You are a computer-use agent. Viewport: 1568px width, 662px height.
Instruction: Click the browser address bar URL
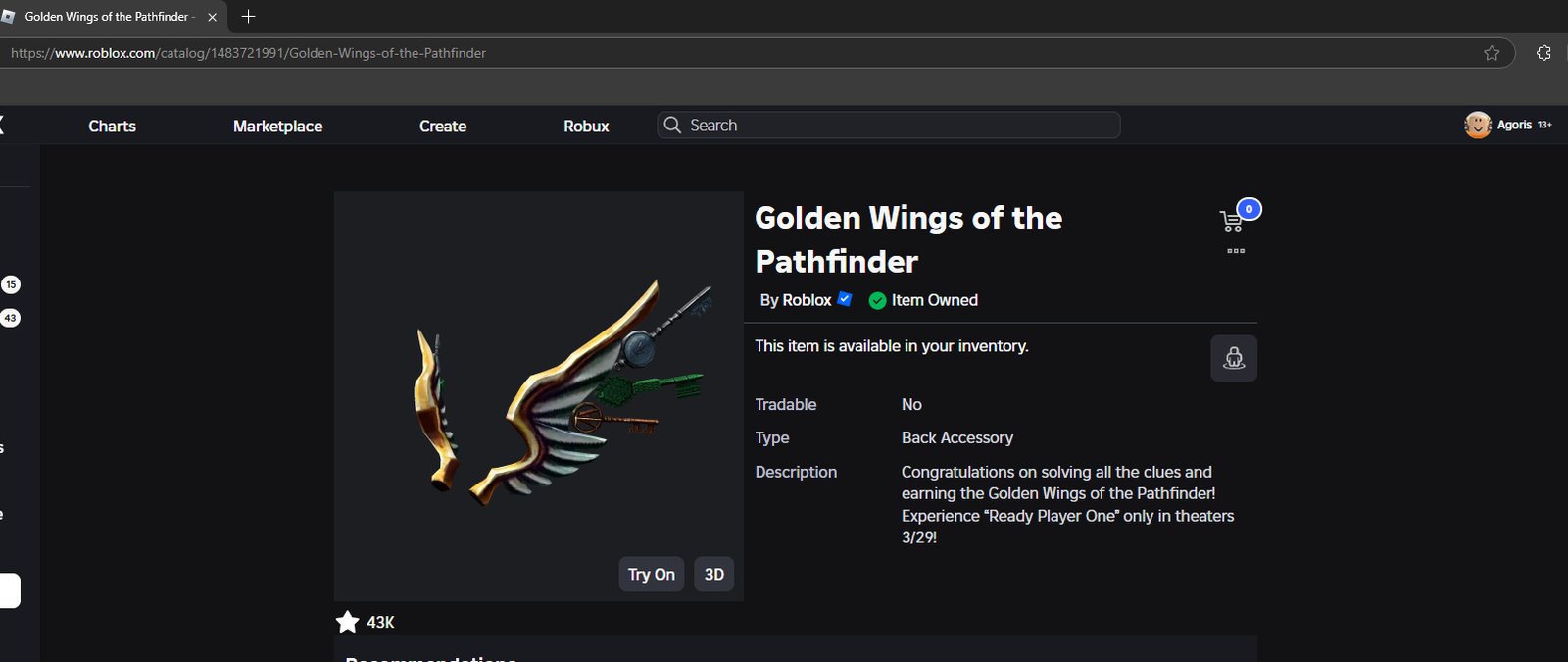coord(248,53)
